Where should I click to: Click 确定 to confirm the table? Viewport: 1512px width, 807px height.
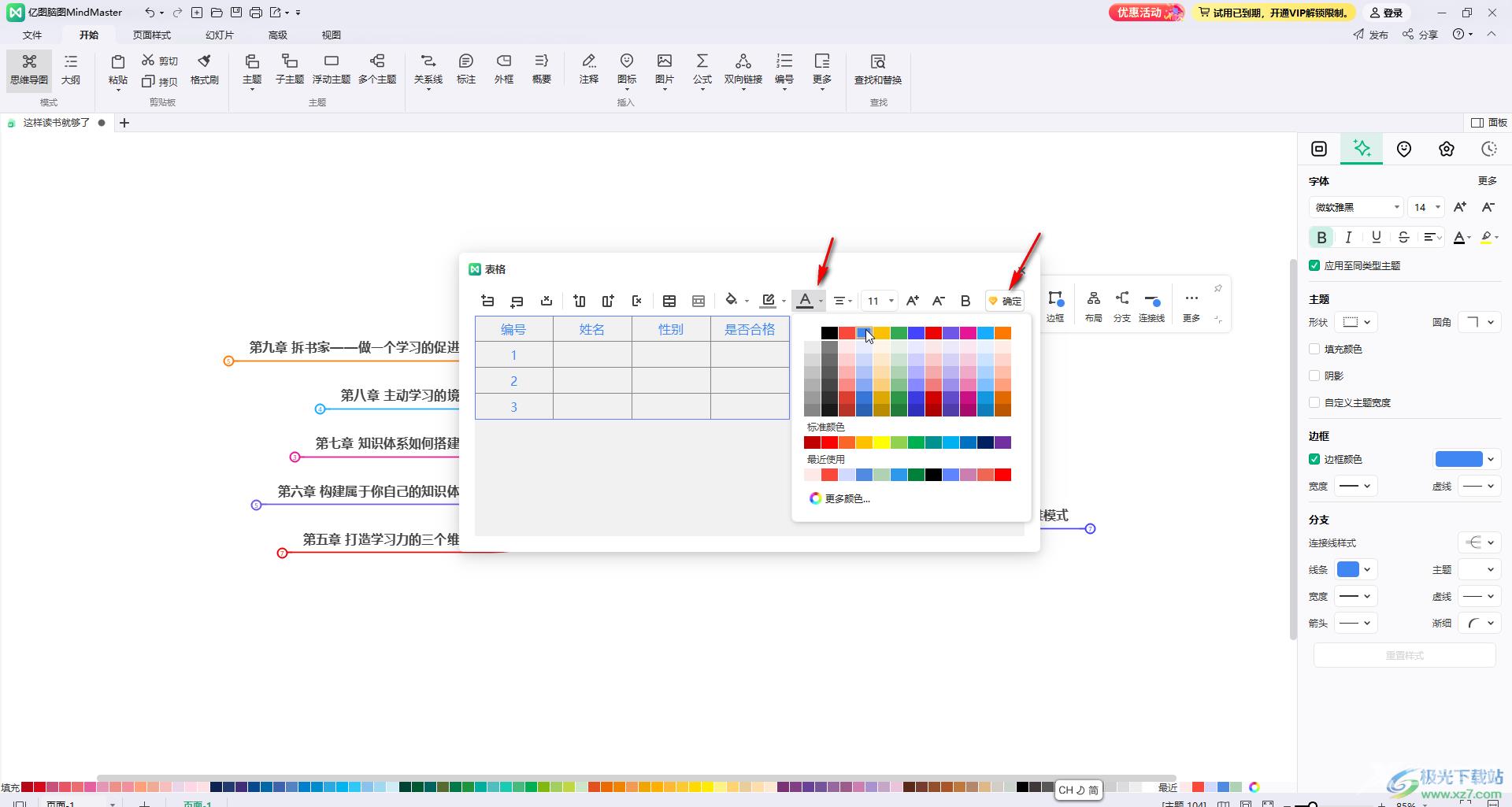(1005, 301)
